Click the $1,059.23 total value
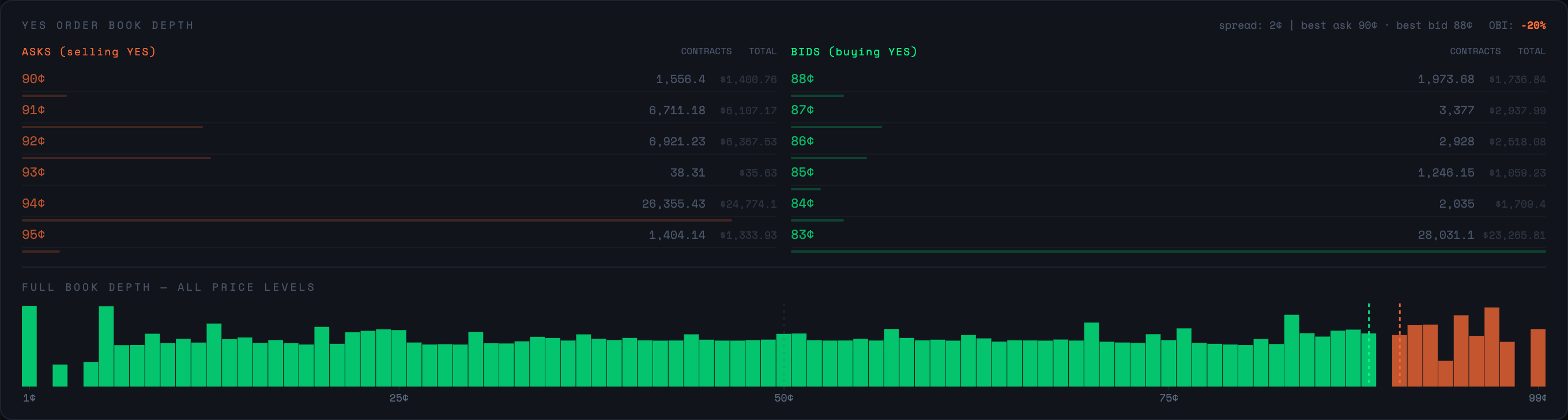The image size is (1568, 420). [x=1517, y=173]
